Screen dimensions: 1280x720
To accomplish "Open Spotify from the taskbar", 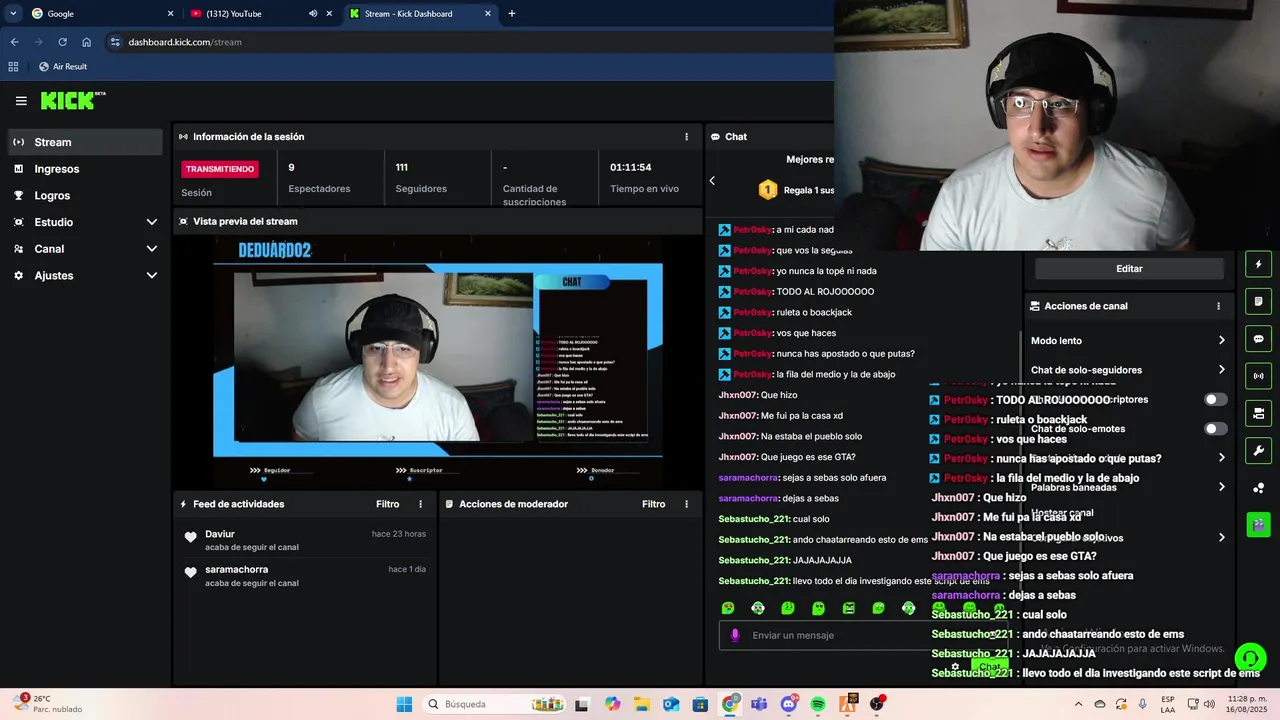I will [x=818, y=704].
